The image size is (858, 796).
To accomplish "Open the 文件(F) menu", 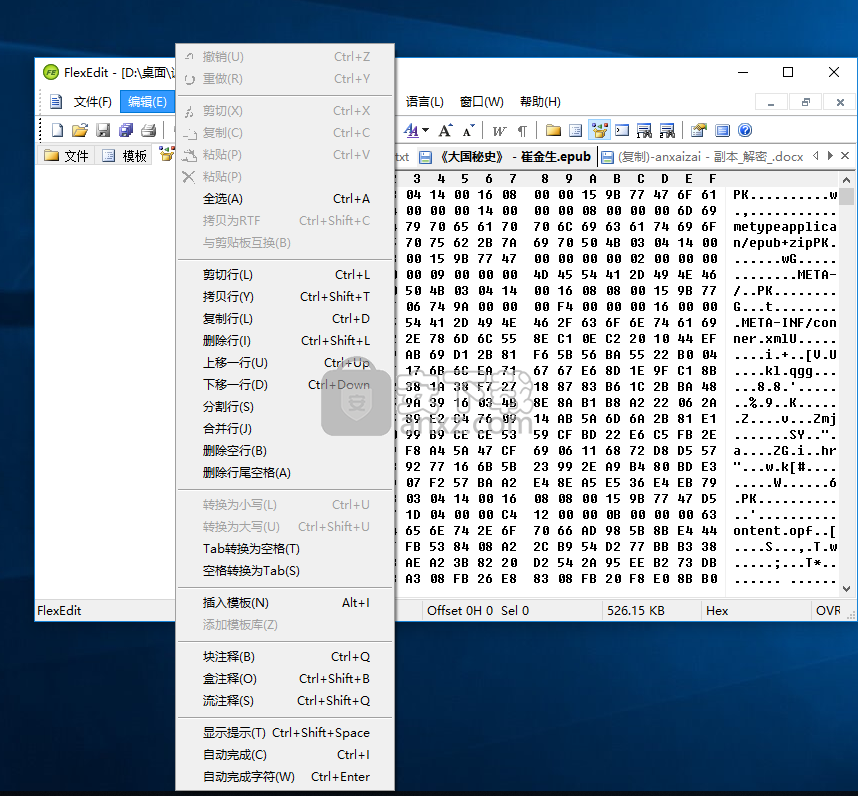I will pos(92,102).
